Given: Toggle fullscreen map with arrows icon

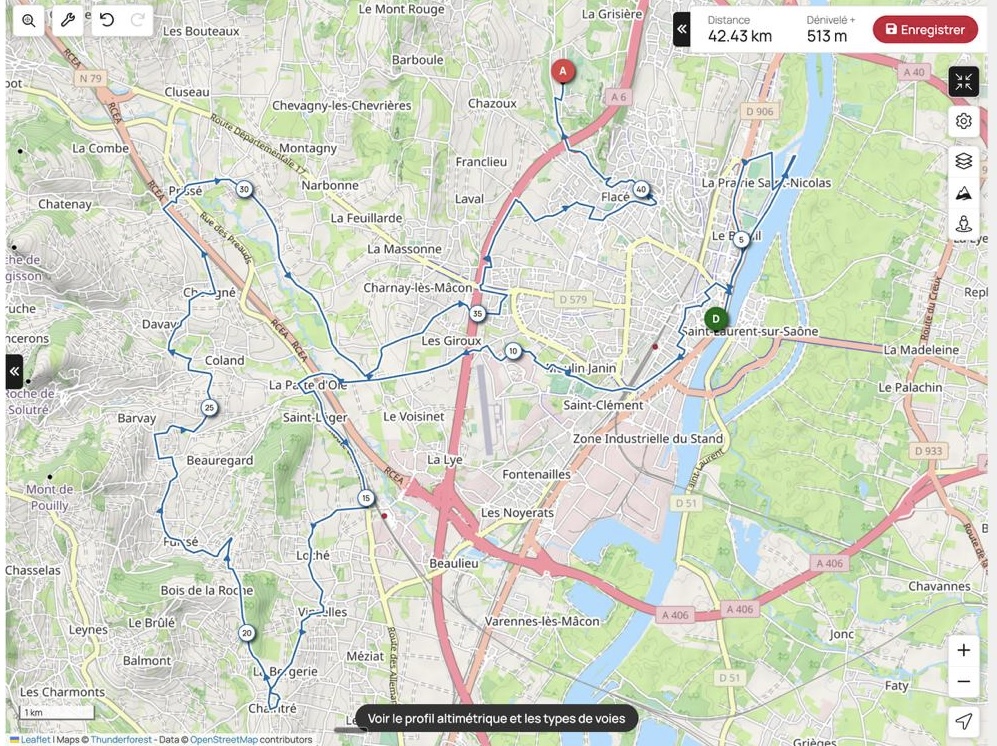Looking at the screenshot, I should click(963, 81).
